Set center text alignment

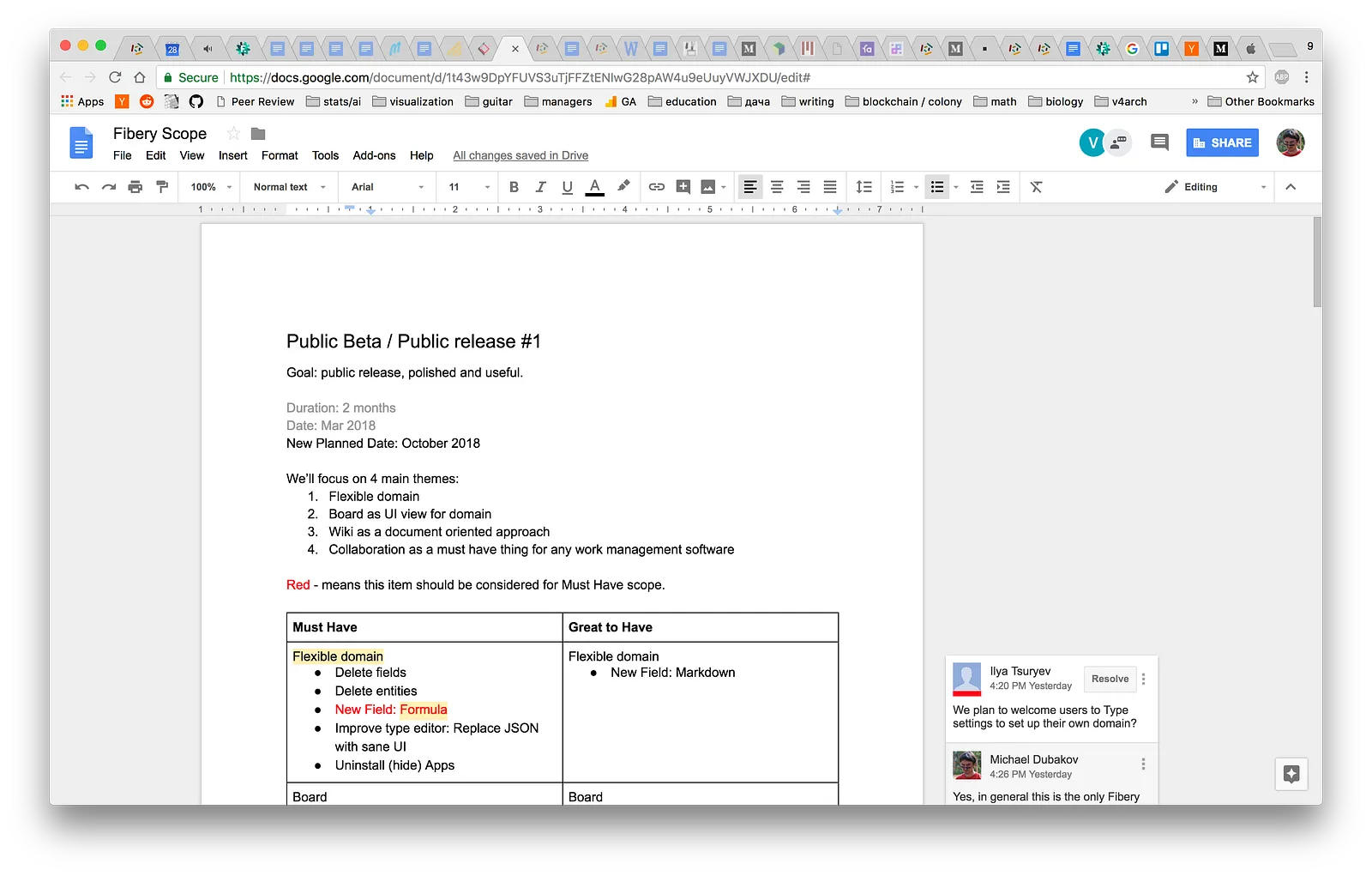point(777,187)
